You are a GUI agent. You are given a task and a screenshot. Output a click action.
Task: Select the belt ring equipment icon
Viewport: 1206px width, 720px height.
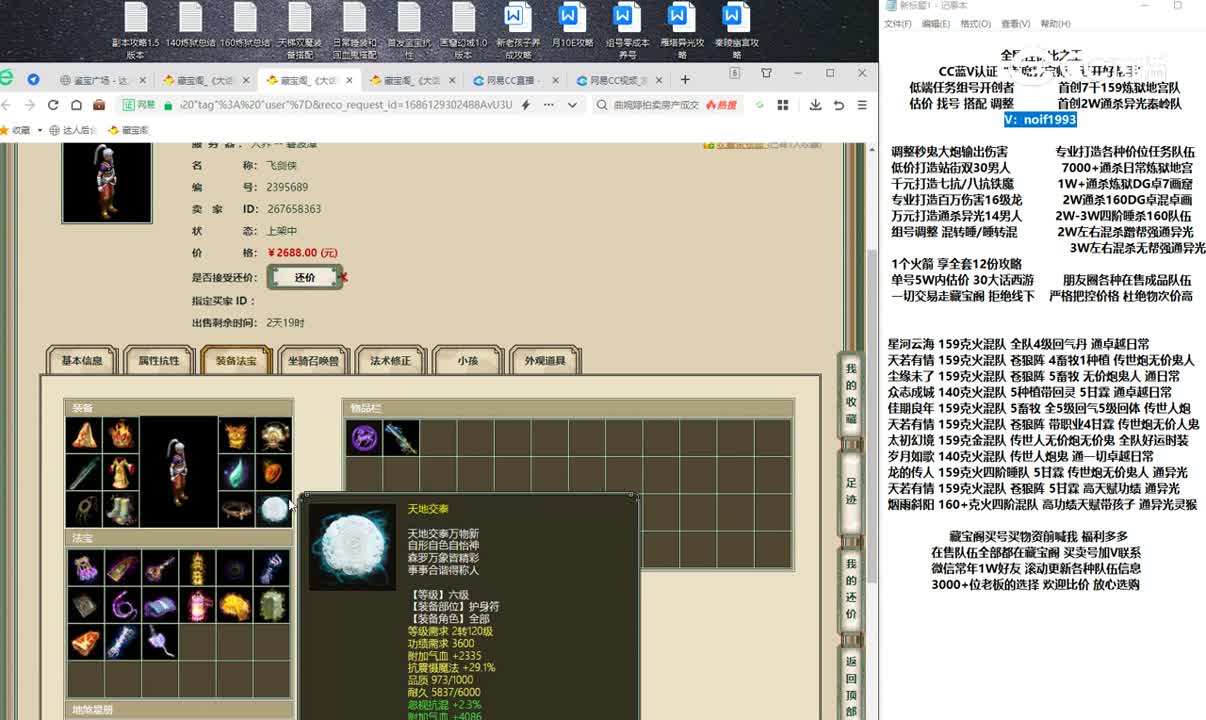click(x=237, y=509)
